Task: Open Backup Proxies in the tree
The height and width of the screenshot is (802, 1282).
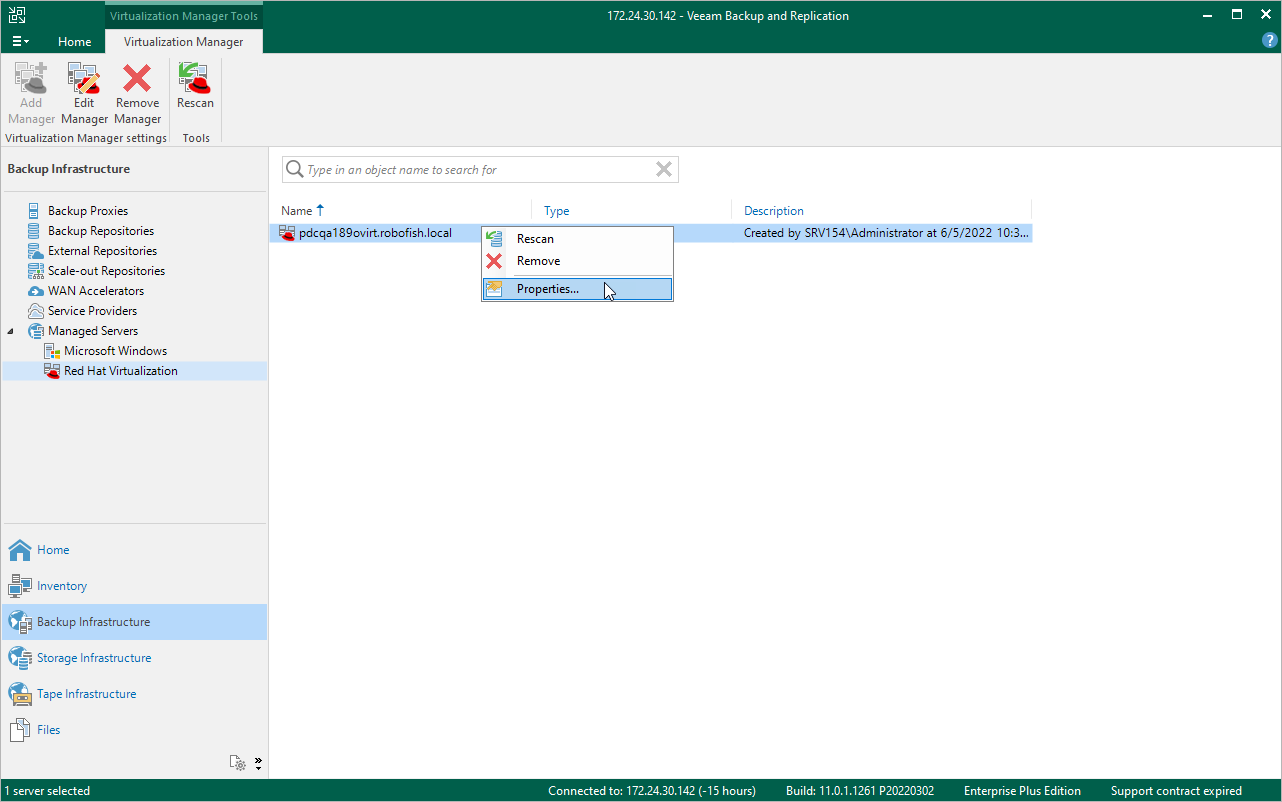Action: [88, 211]
